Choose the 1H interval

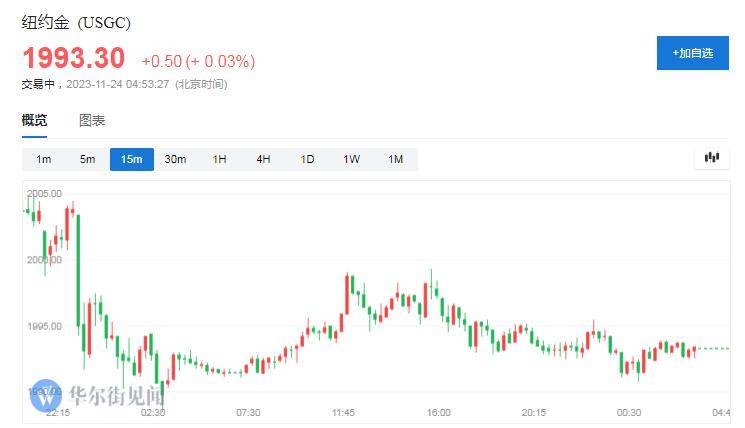pos(220,159)
